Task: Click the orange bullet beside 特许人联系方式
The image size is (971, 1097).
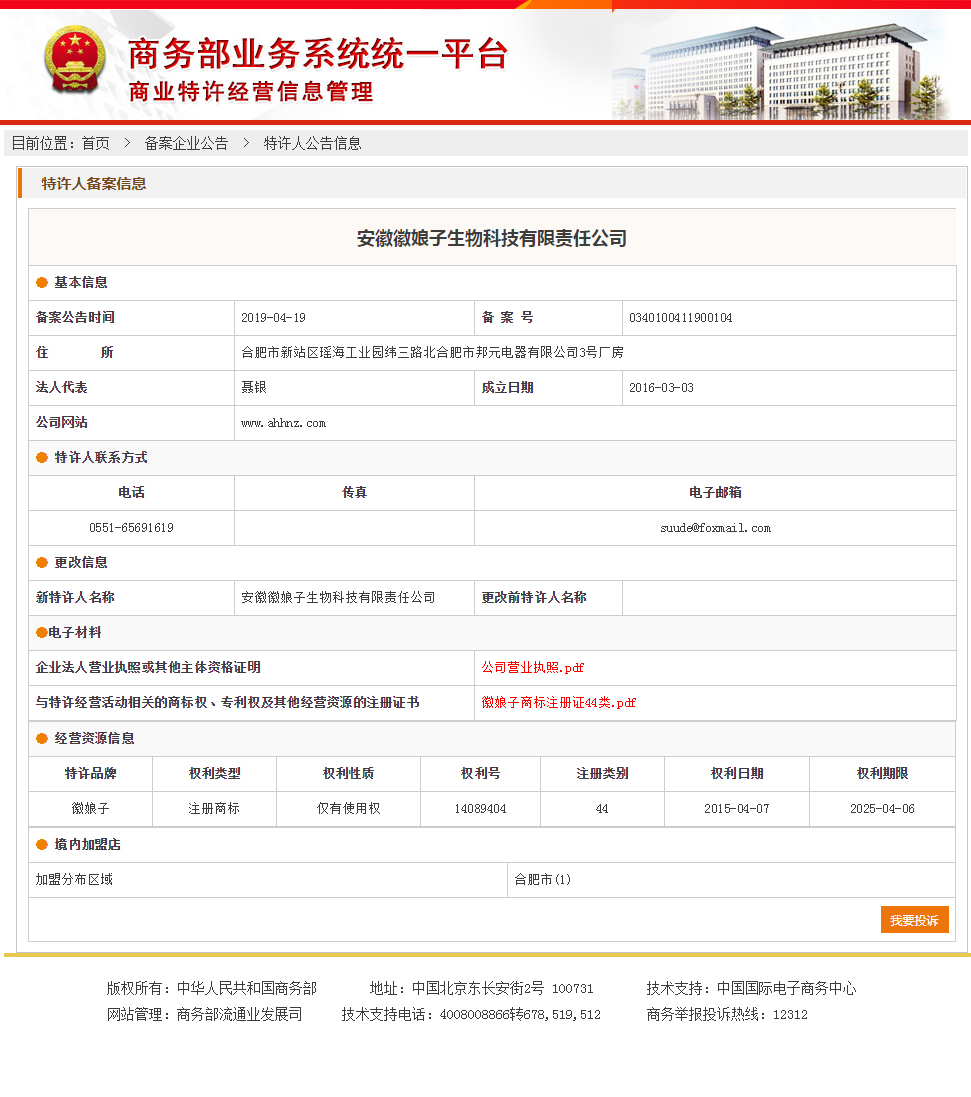Action: (x=42, y=458)
